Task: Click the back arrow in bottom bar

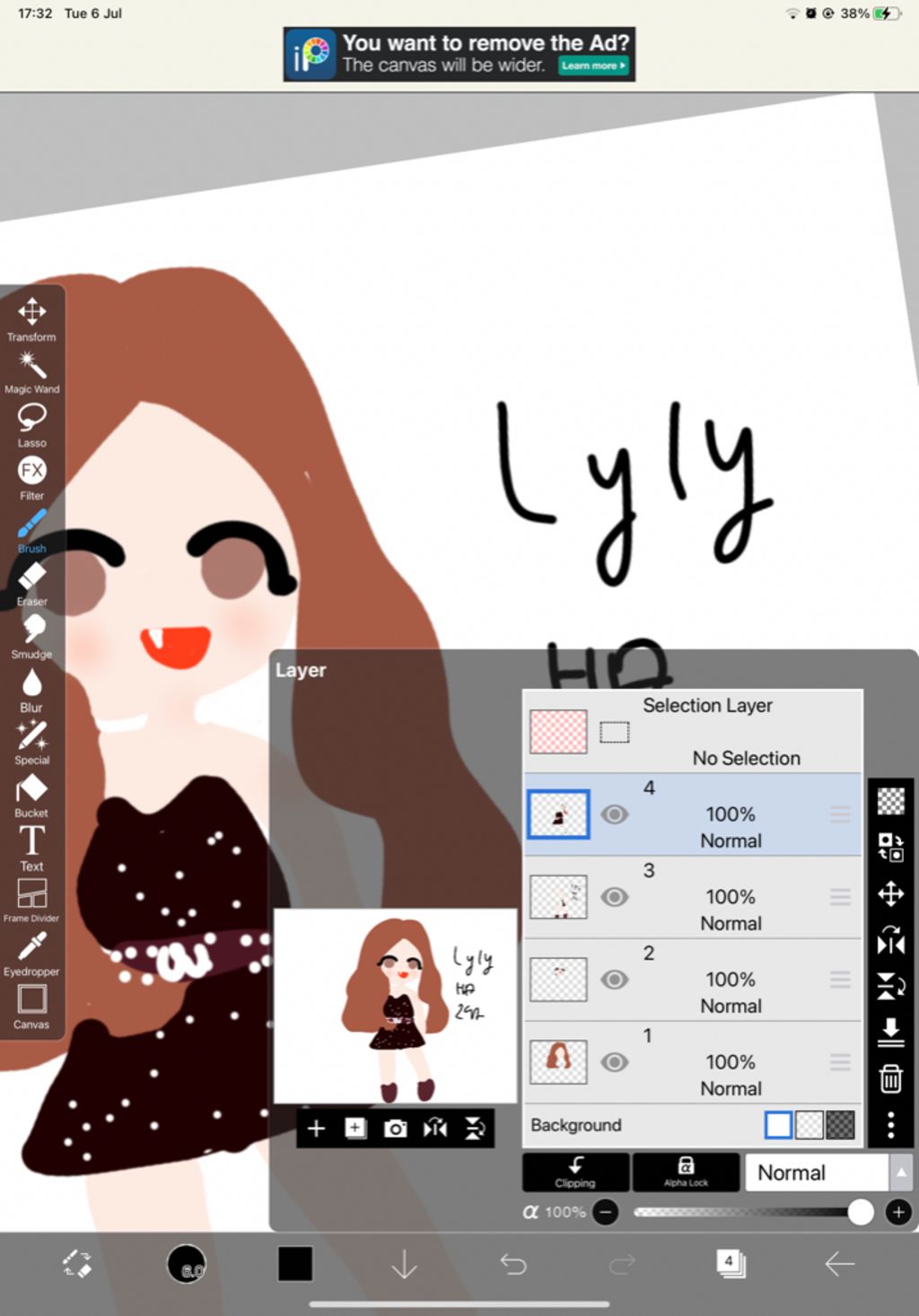Action: pos(840,1264)
